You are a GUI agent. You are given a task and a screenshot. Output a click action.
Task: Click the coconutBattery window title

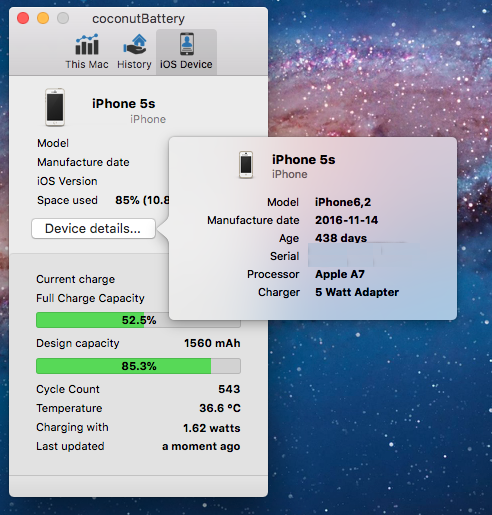[x=138, y=19]
